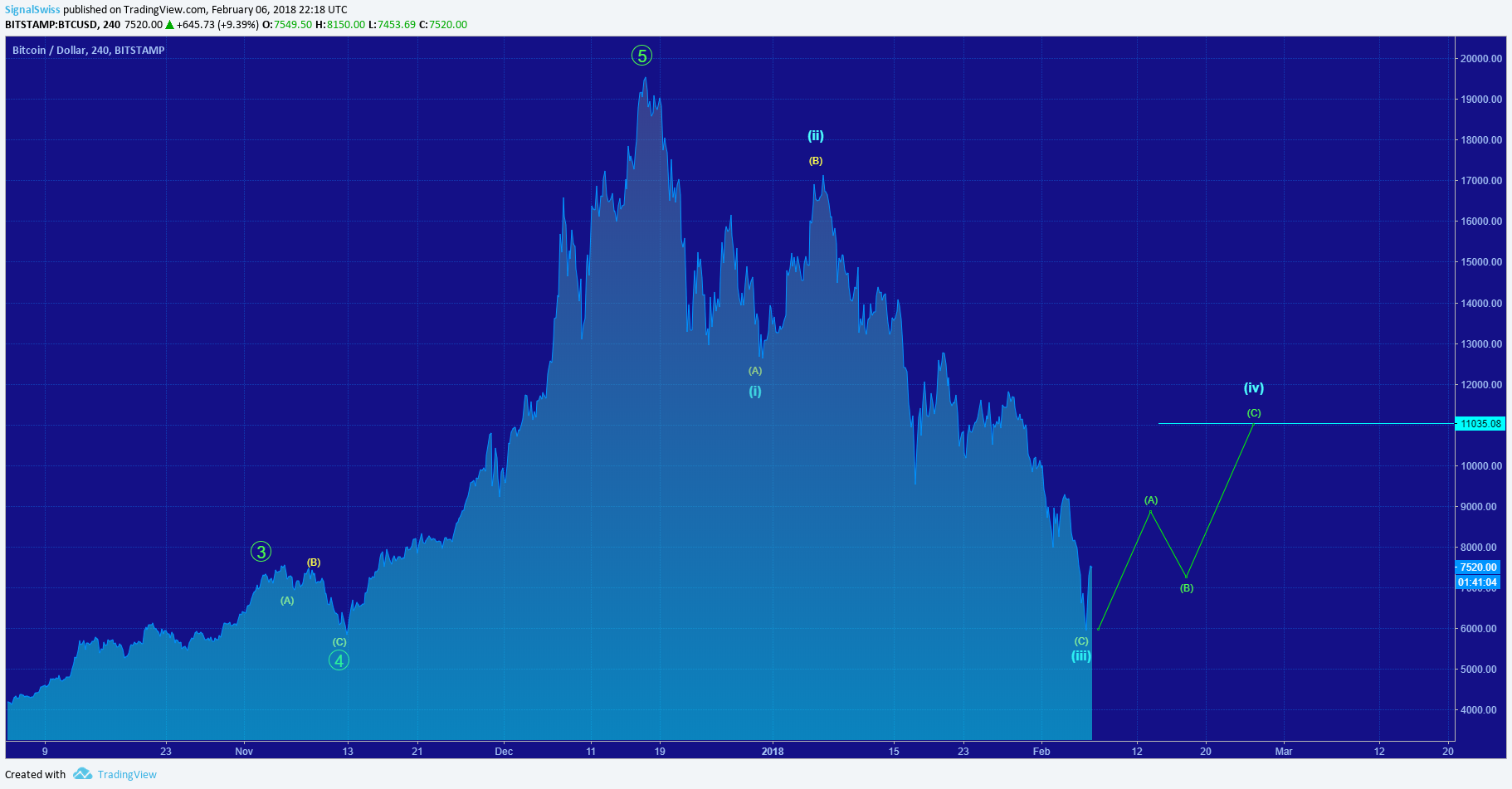The image size is (1512, 789).
Task: Click the C:7520.00 close value
Action: (443, 25)
